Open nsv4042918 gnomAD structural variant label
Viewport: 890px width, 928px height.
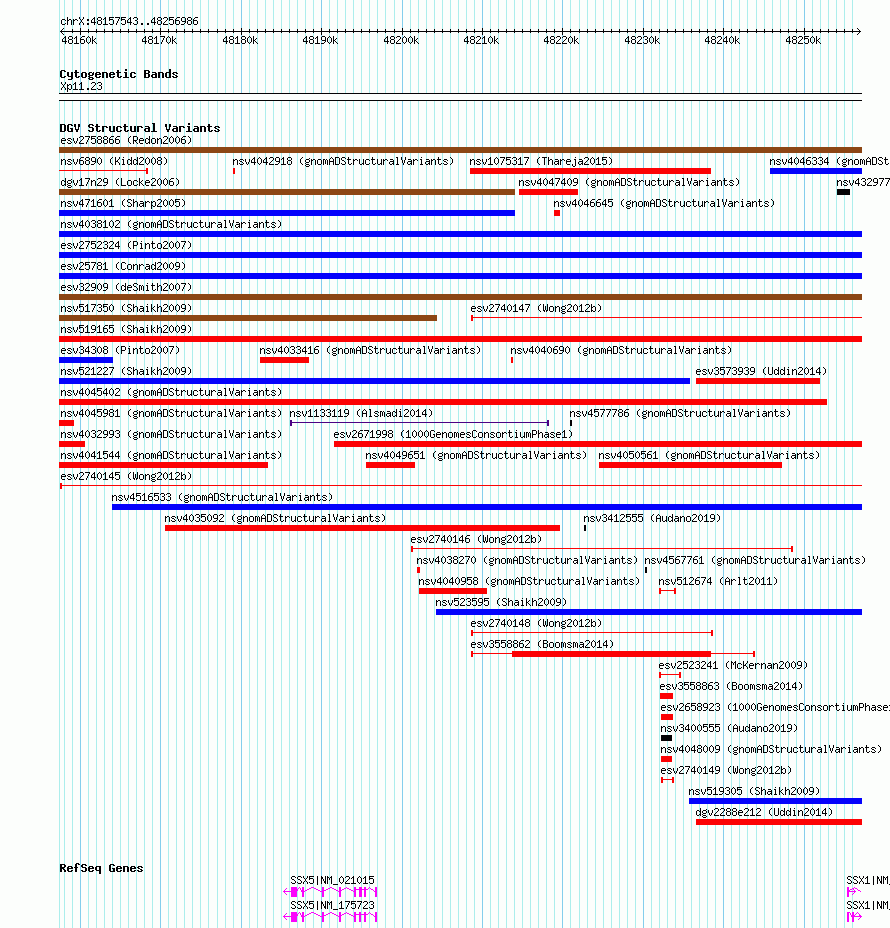click(x=343, y=161)
